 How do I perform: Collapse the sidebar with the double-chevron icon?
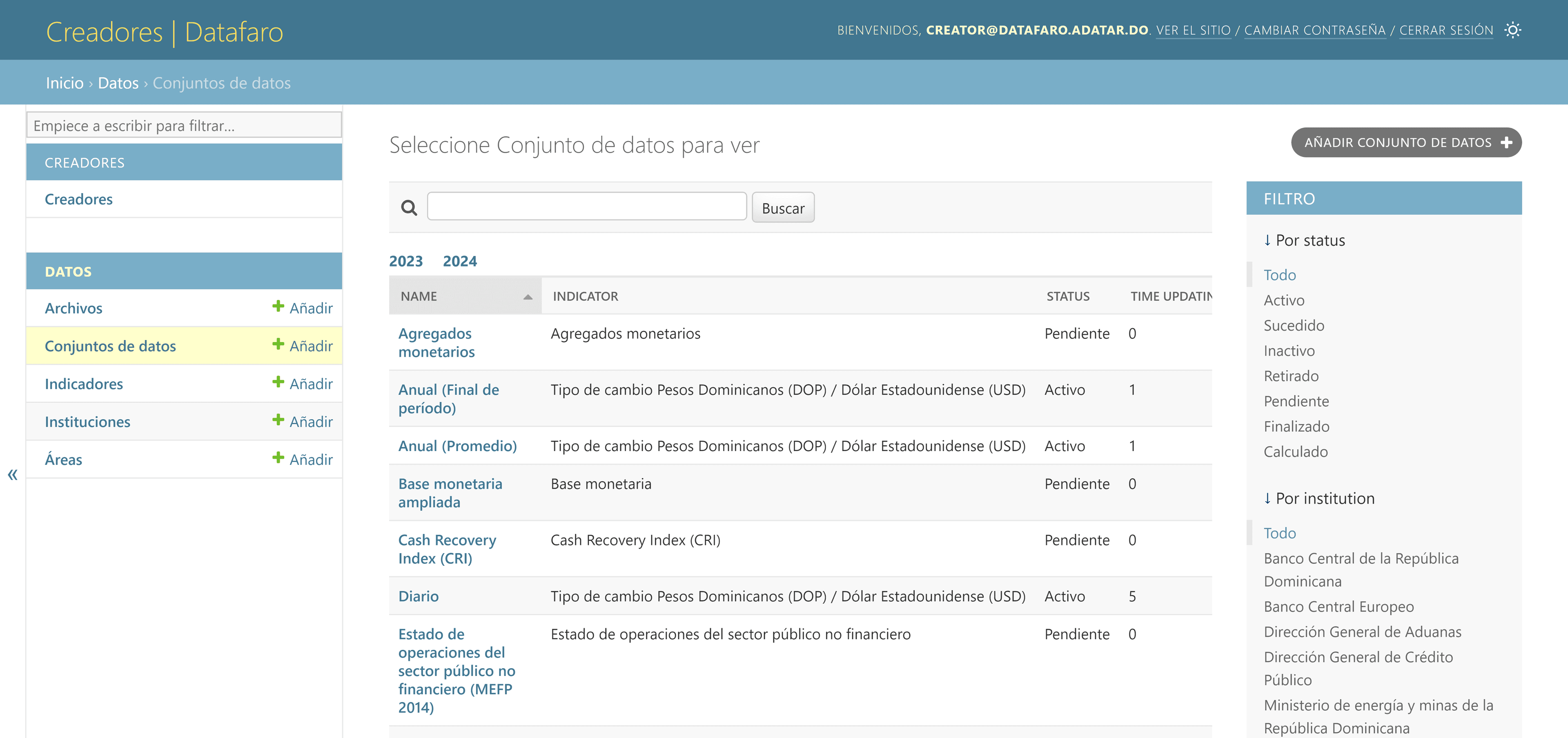click(x=12, y=475)
